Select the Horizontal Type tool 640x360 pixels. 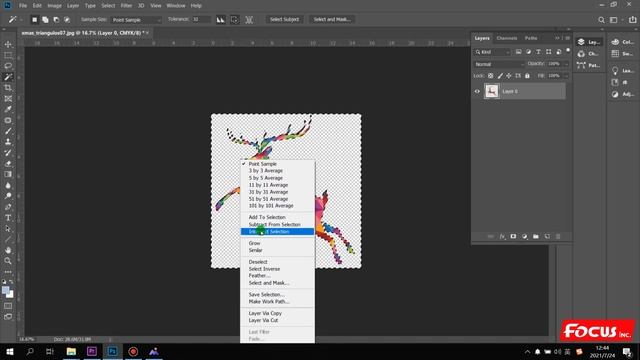[8, 218]
